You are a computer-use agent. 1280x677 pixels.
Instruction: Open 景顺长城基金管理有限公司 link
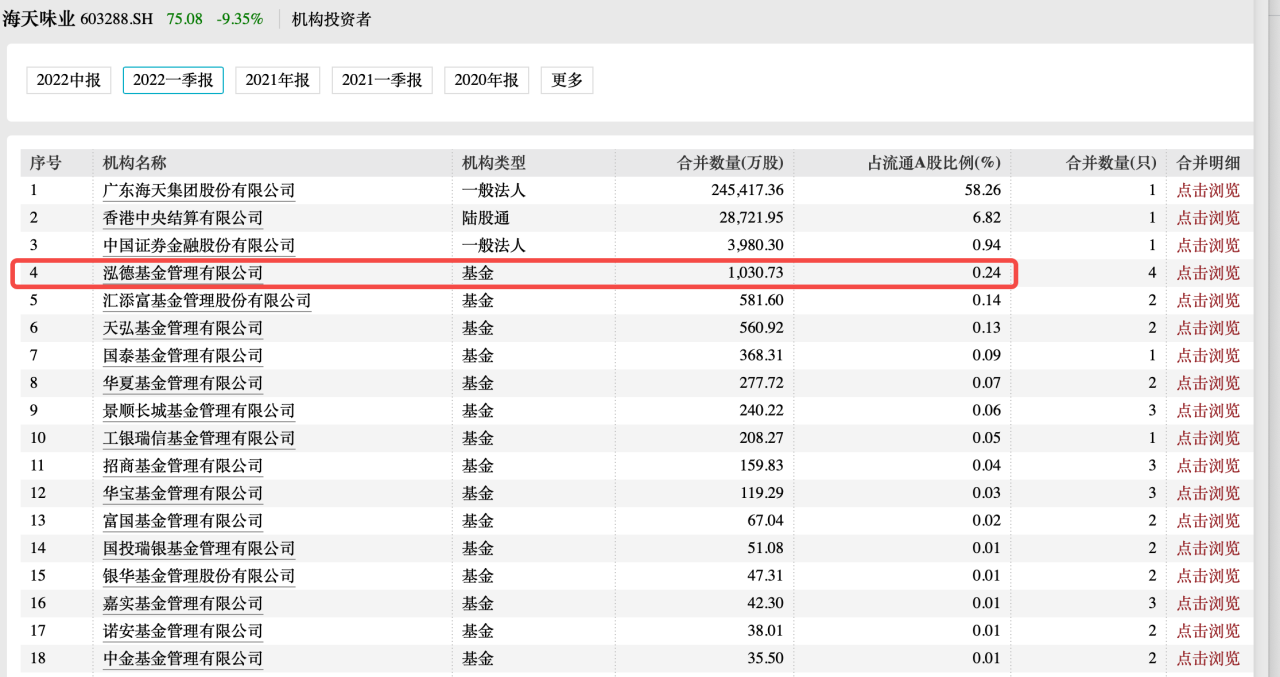point(199,411)
